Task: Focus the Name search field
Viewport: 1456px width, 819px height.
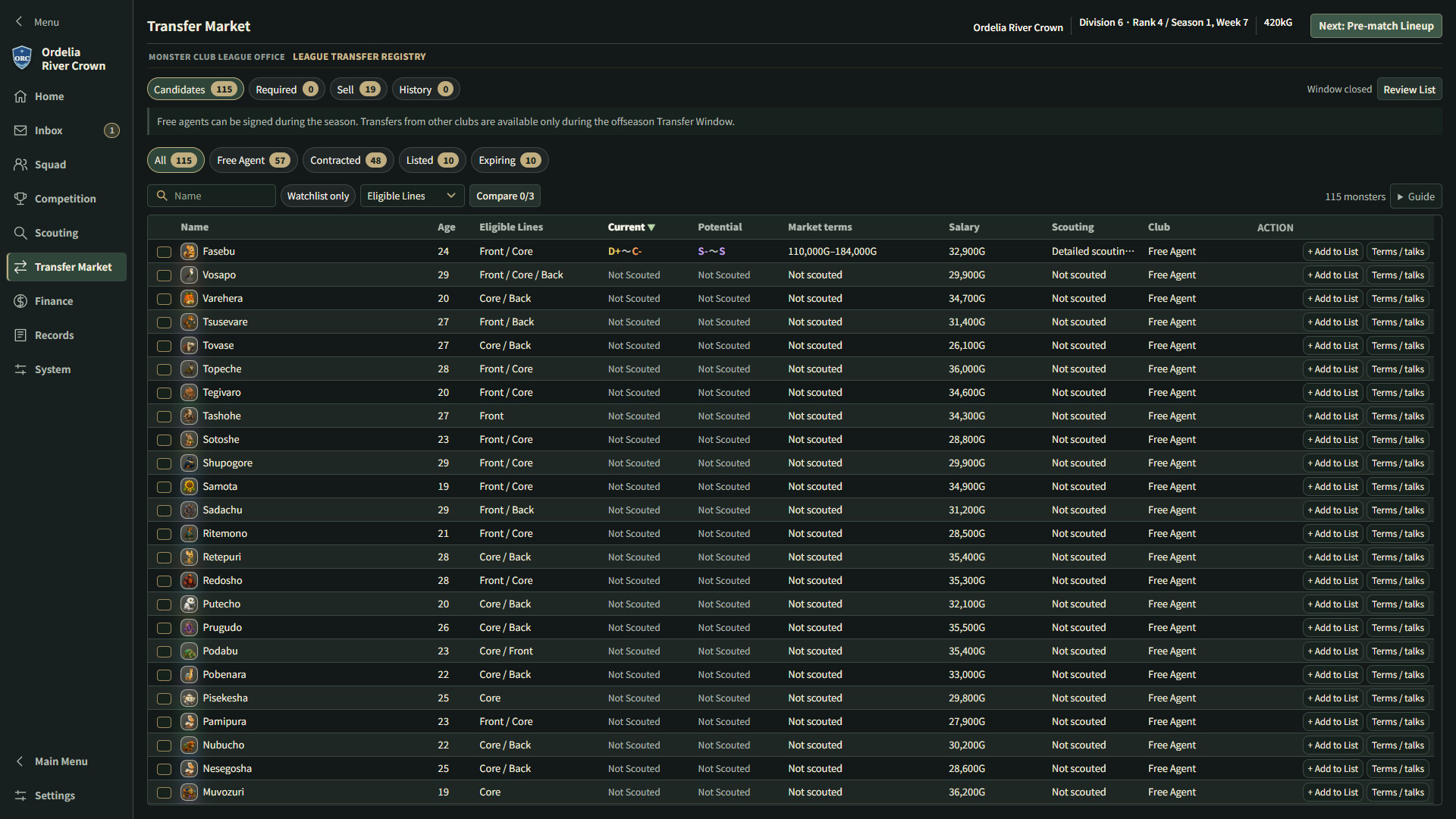Action: 212,196
